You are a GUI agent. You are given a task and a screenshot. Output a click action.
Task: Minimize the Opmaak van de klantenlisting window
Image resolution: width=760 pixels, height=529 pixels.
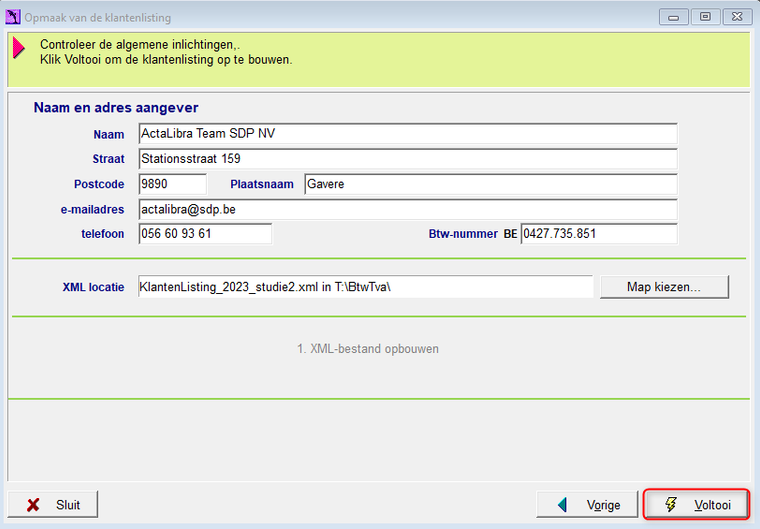pyautogui.click(x=673, y=17)
